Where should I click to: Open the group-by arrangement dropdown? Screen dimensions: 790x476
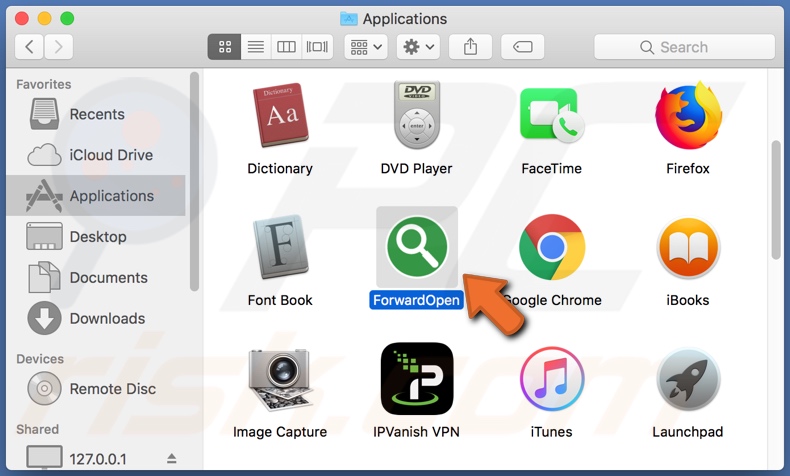tap(366, 47)
